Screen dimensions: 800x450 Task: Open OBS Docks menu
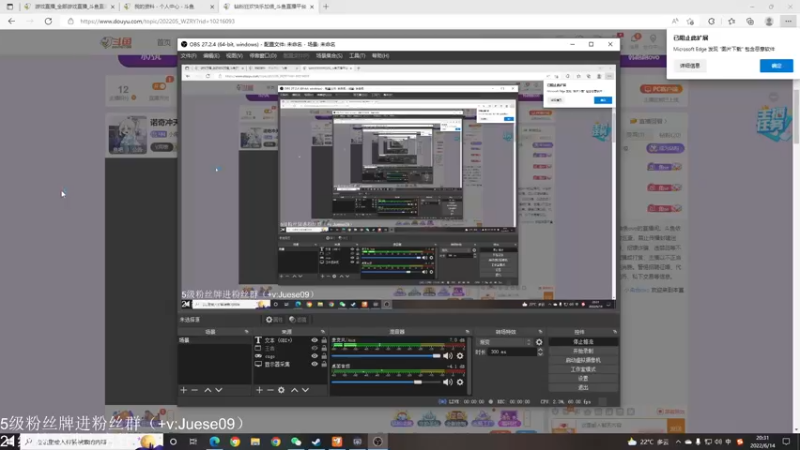[x=263, y=56]
